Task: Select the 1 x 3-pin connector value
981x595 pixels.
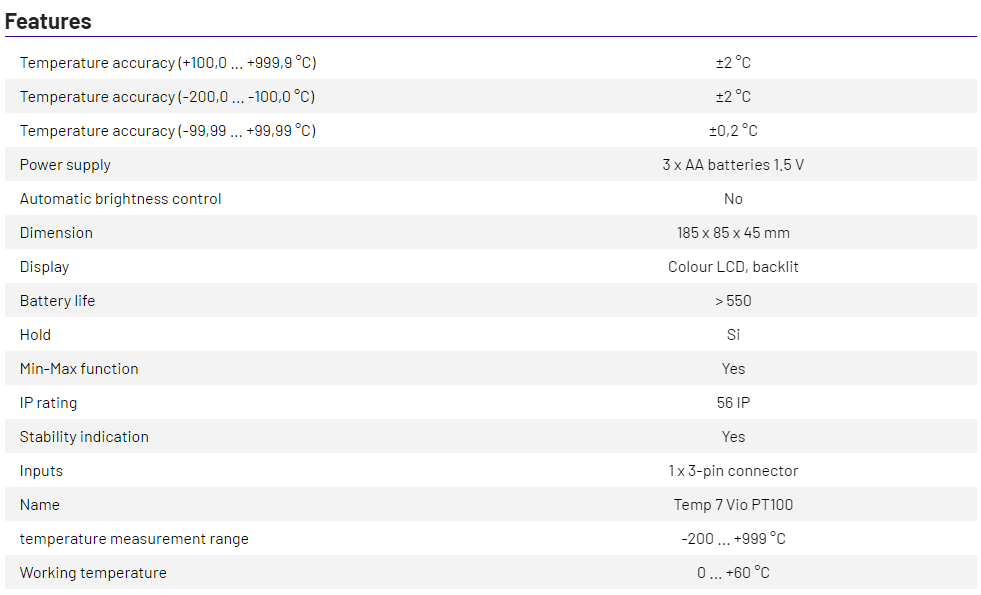Action: point(732,471)
